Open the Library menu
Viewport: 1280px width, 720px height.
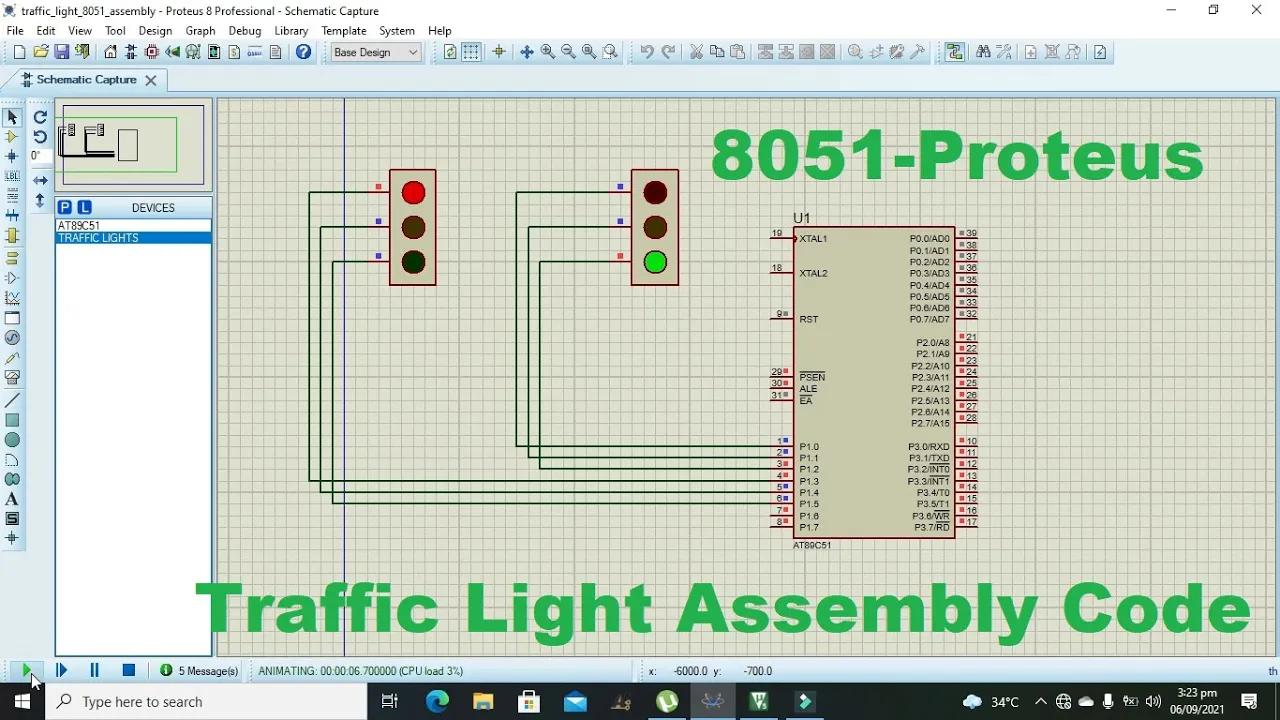(x=291, y=31)
